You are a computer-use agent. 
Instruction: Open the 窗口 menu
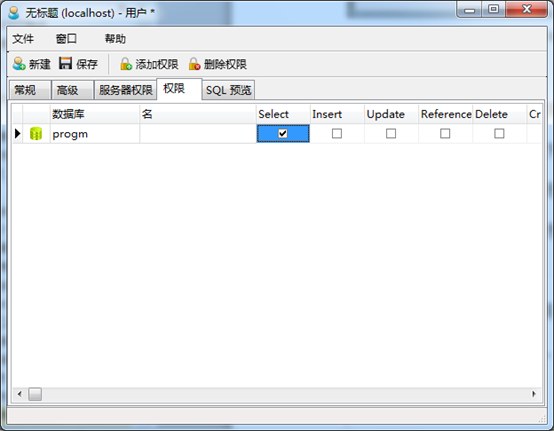[x=66, y=39]
